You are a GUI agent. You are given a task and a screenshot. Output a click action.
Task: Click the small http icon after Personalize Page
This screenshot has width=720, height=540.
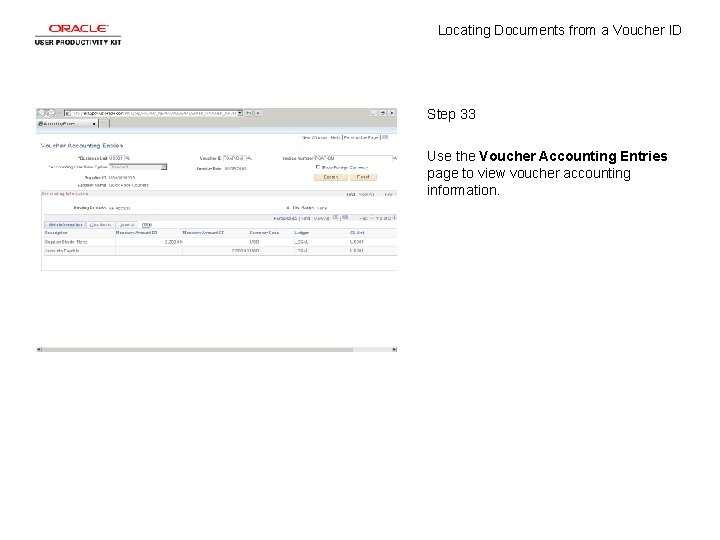pyautogui.click(x=385, y=137)
